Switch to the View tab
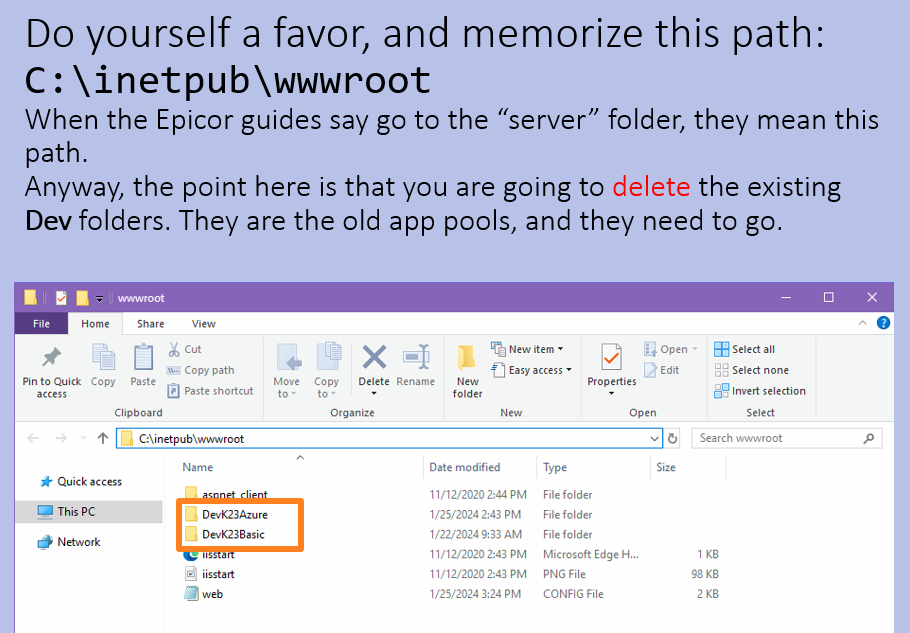910x633 pixels. (203, 324)
